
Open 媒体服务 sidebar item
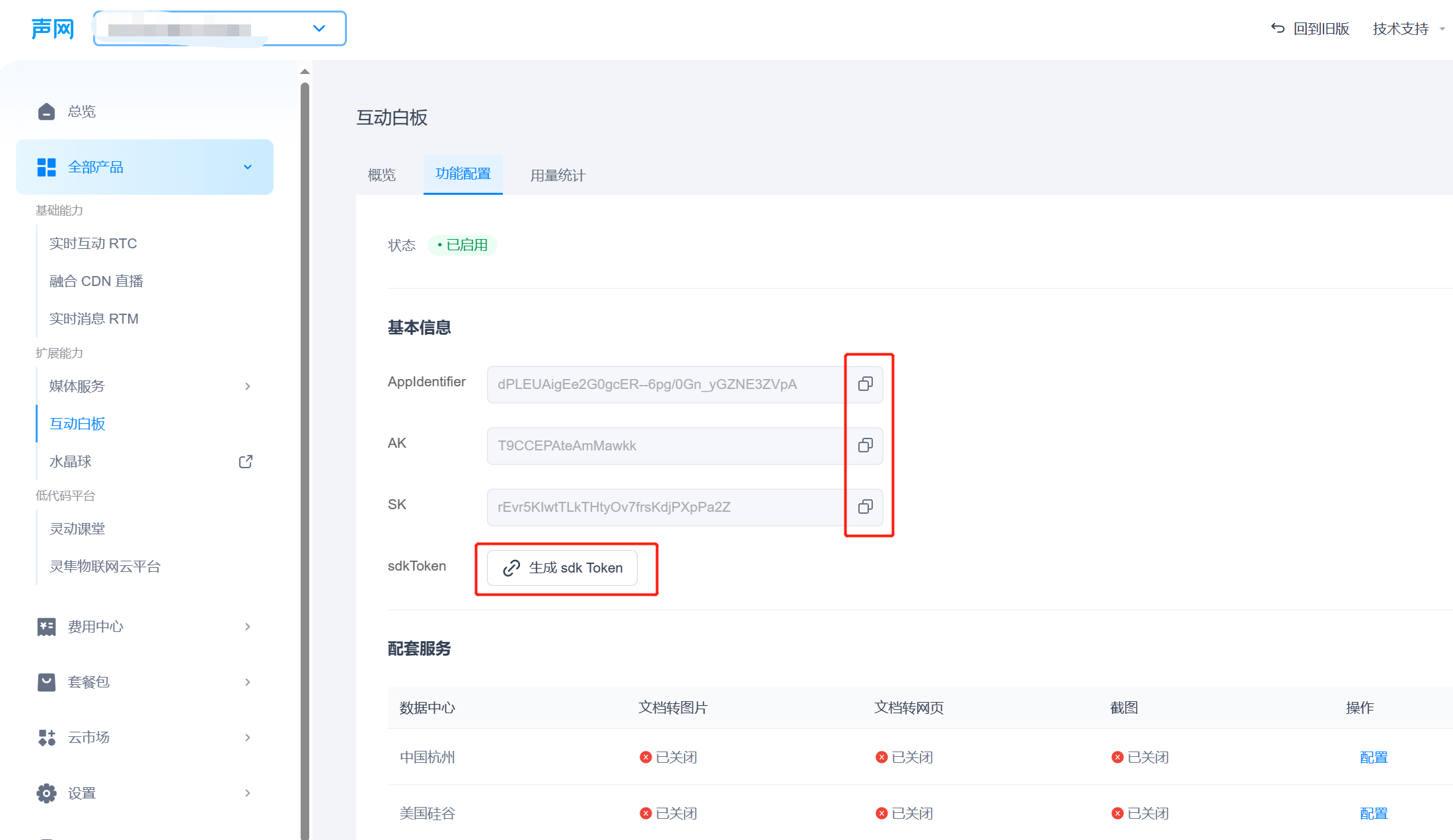77,386
